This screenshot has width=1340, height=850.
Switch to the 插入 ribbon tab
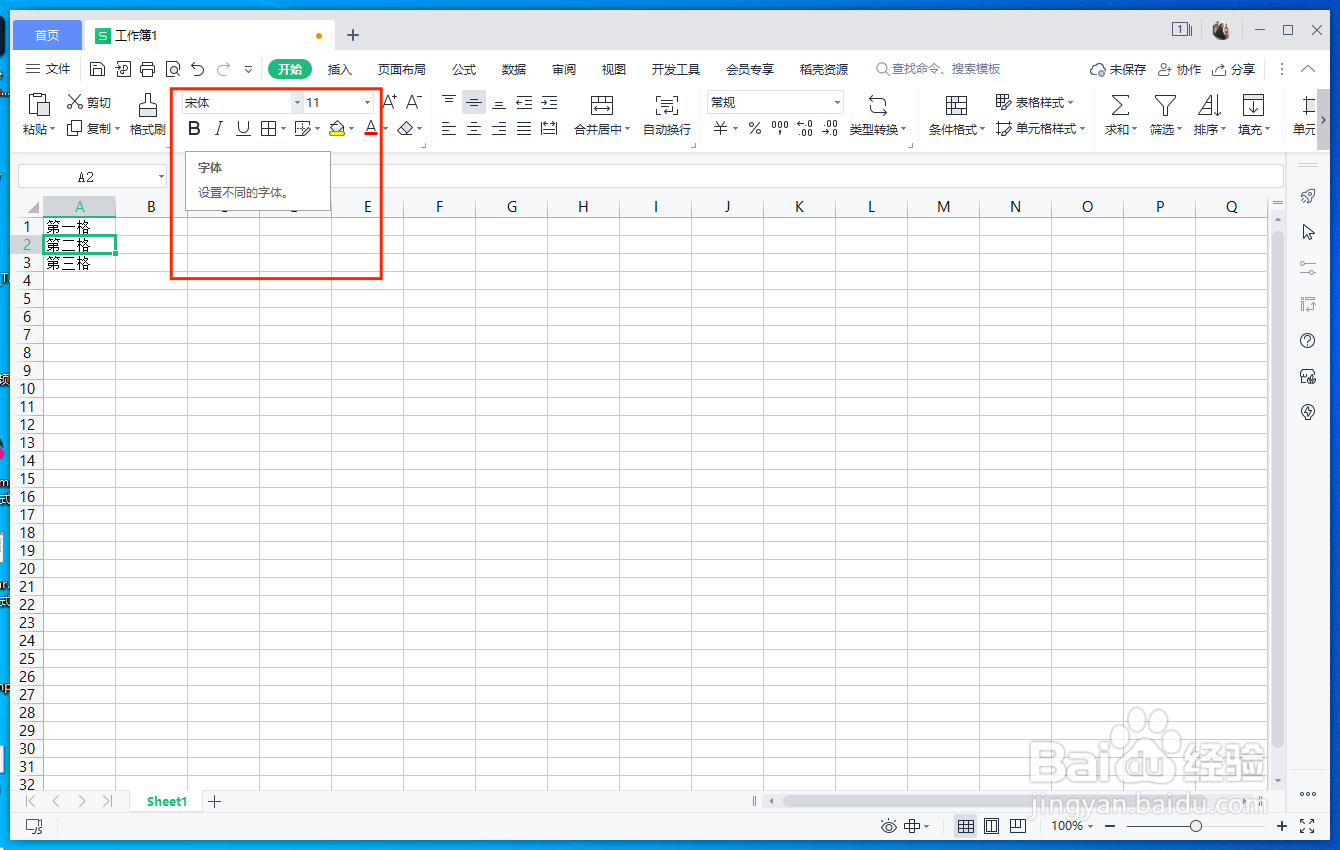click(340, 69)
